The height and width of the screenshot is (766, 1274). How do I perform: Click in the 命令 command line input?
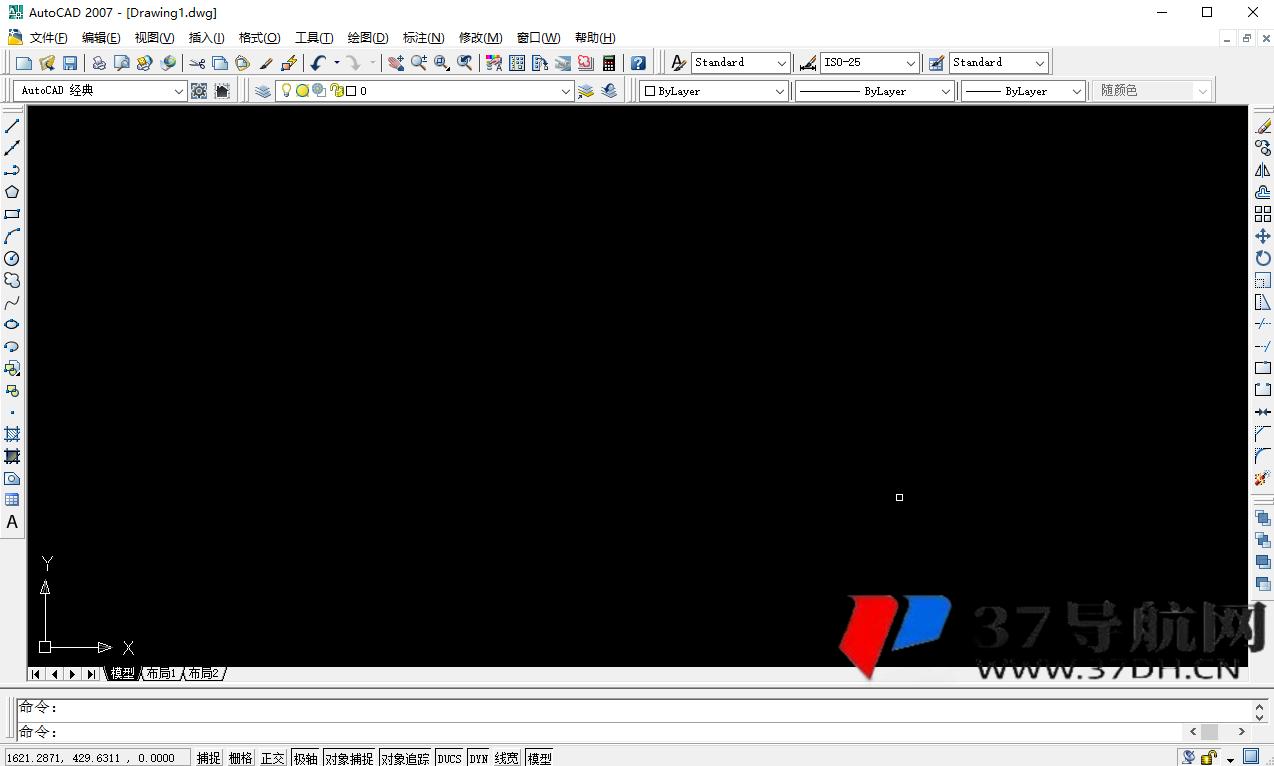tap(600, 732)
